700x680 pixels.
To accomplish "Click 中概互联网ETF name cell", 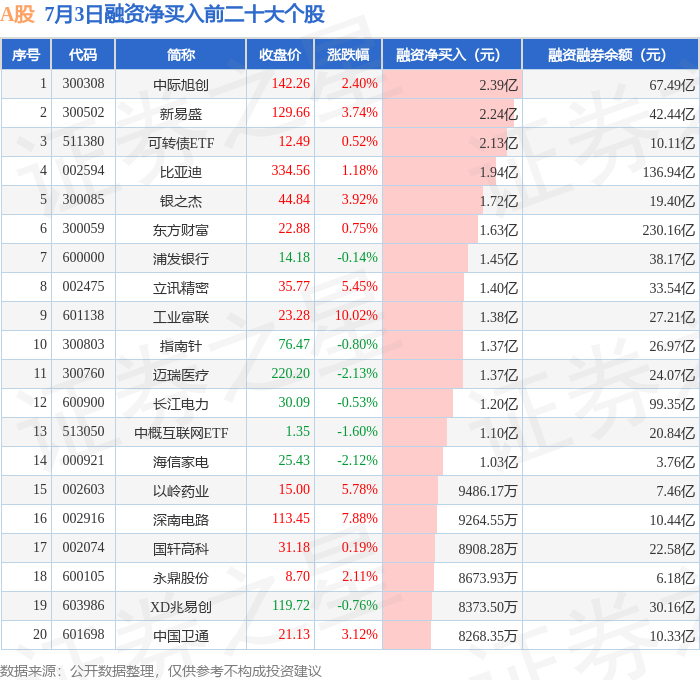I will tap(181, 433).
